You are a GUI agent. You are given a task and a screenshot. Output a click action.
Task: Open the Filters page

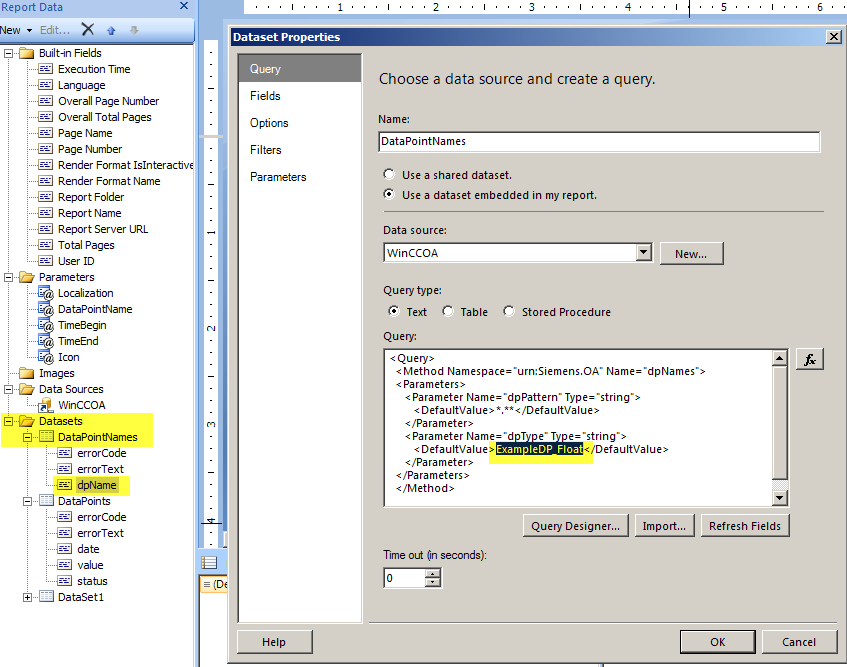265,150
